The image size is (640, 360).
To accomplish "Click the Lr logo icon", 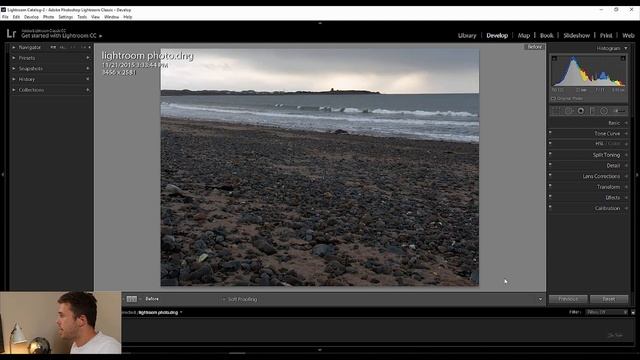I will coord(11,33).
